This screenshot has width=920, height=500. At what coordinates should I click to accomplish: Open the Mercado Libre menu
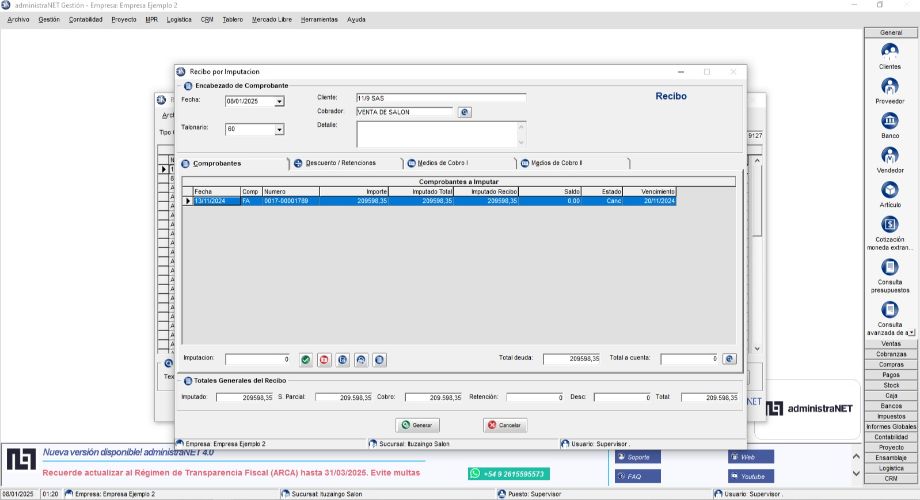click(x=272, y=19)
